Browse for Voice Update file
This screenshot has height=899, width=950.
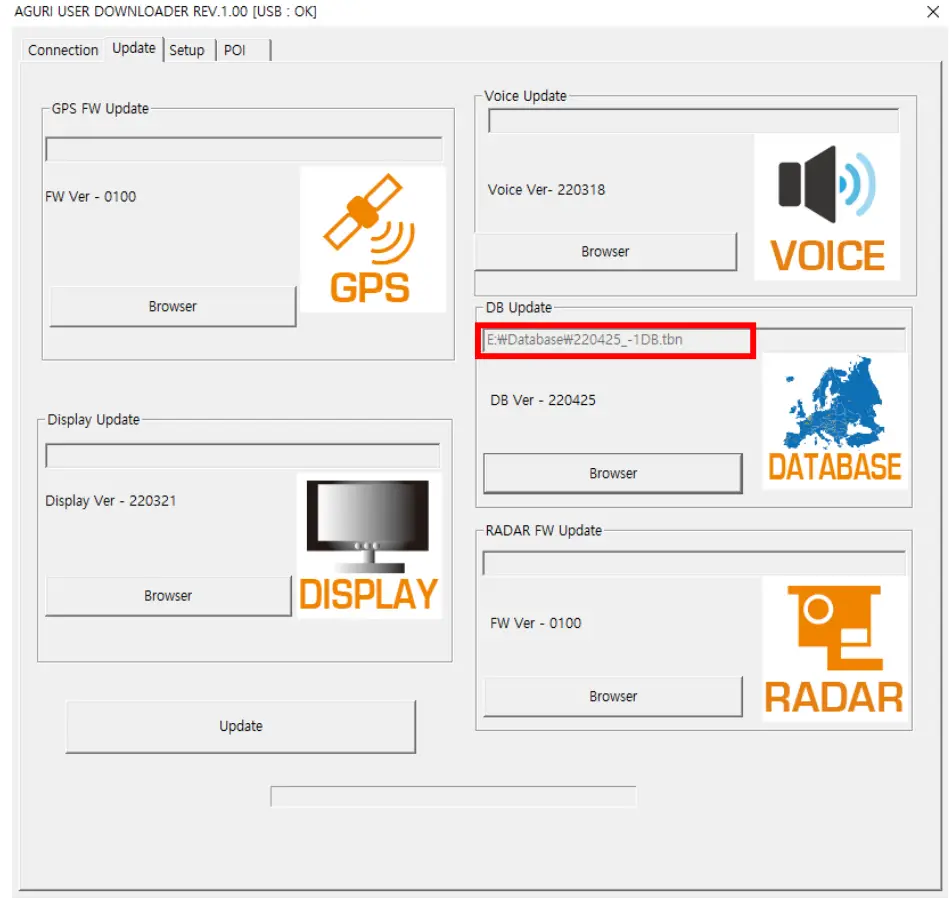(x=605, y=251)
